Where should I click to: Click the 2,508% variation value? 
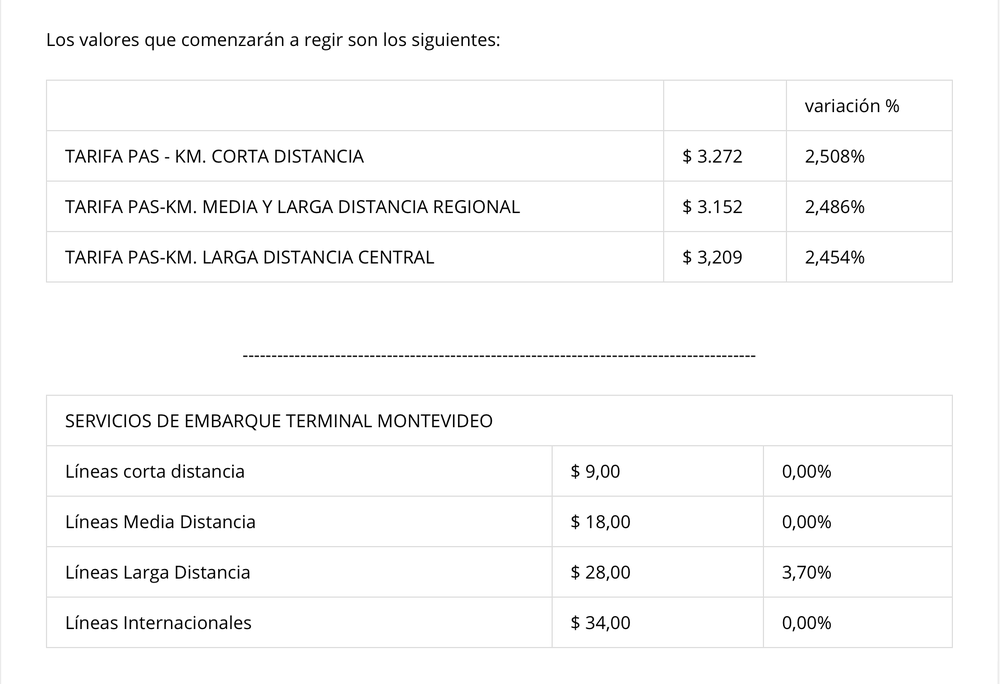pyautogui.click(x=834, y=156)
